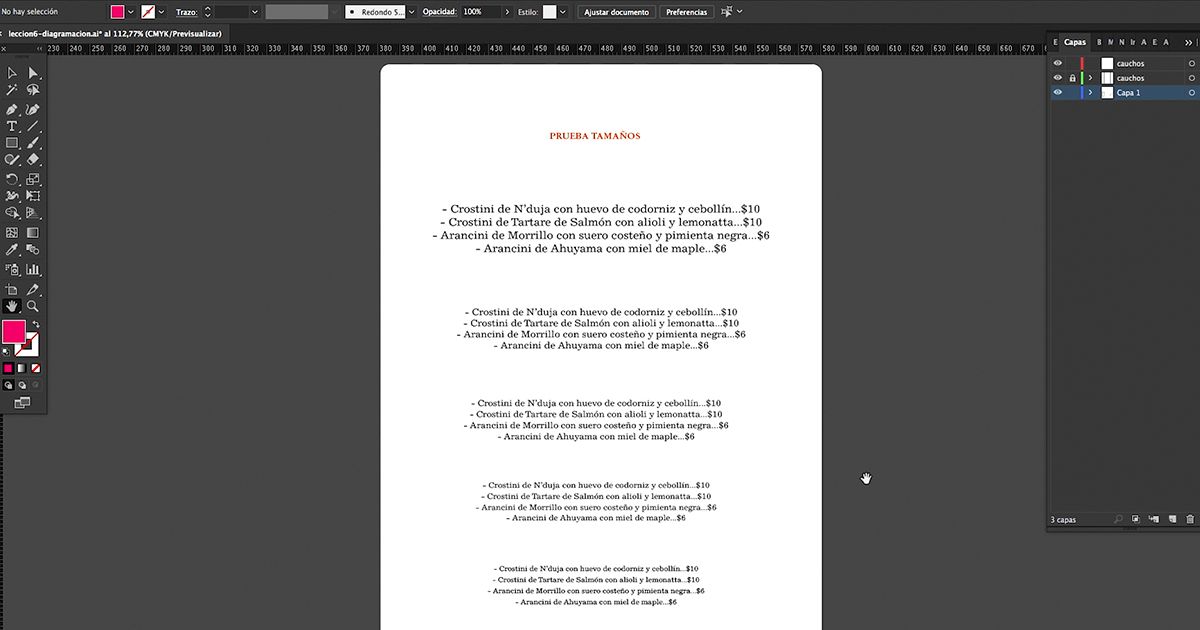Hide the Capa 1 layer

(x=1058, y=93)
